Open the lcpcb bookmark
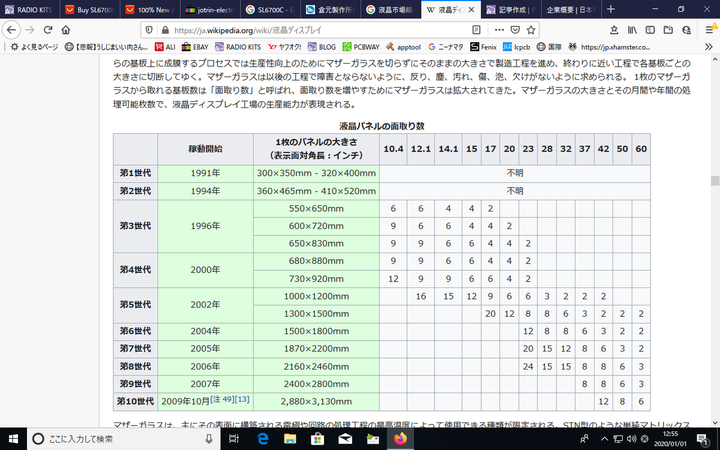Viewport: 720px width, 450px height. 517,47
